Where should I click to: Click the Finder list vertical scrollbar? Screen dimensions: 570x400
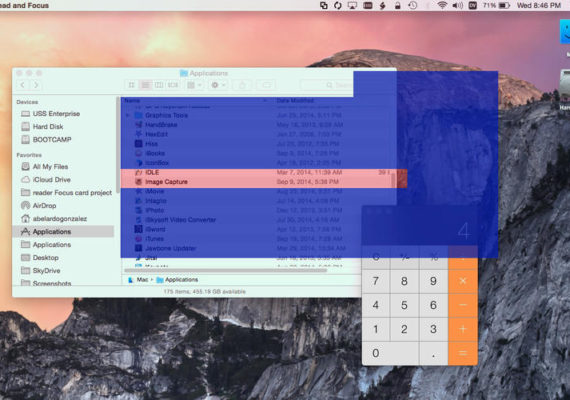coord(393,181)
